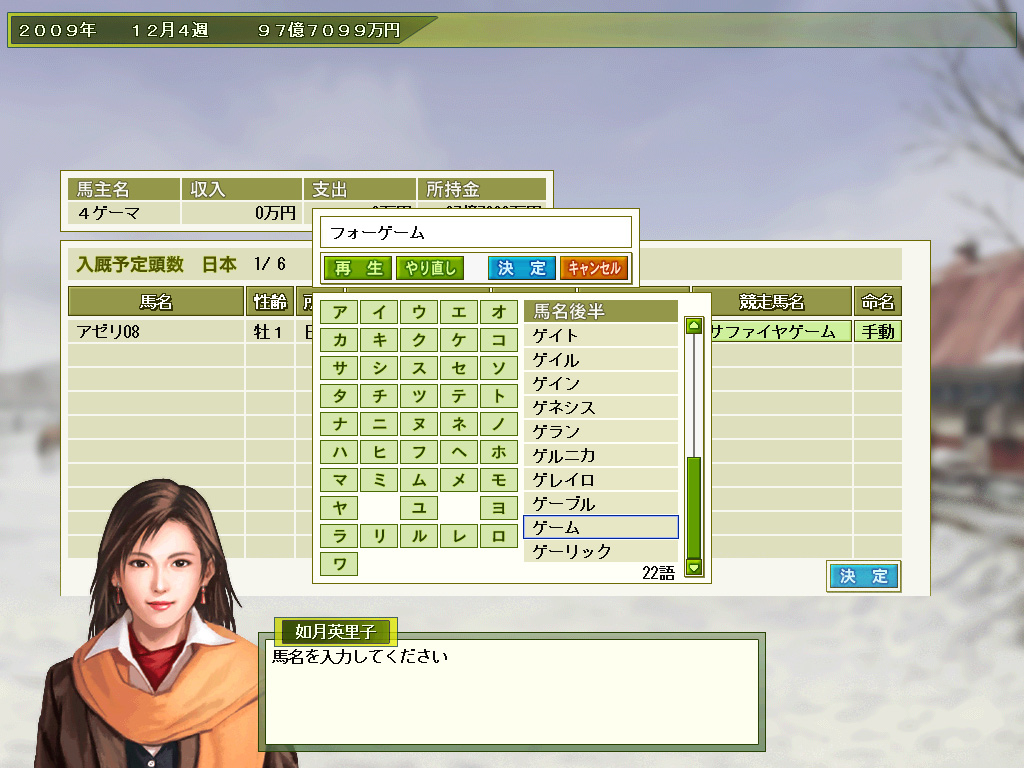Screen dimensions: 1024x768
Task: Click the テ katakana key
Action: [x=459, y=396]
